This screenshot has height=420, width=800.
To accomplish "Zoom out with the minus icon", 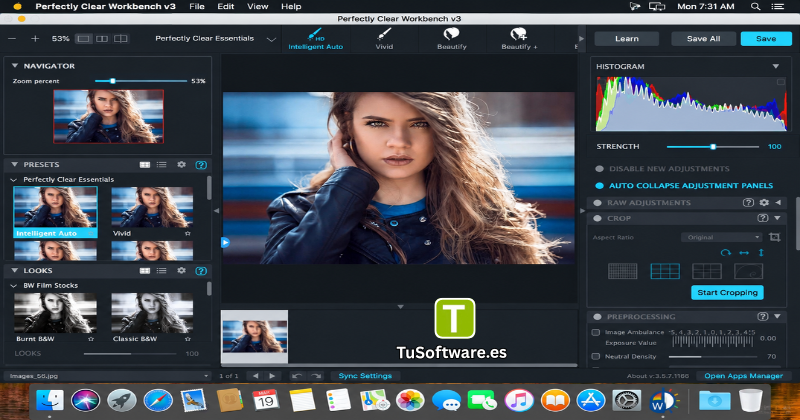I will [x=12, y=39].
